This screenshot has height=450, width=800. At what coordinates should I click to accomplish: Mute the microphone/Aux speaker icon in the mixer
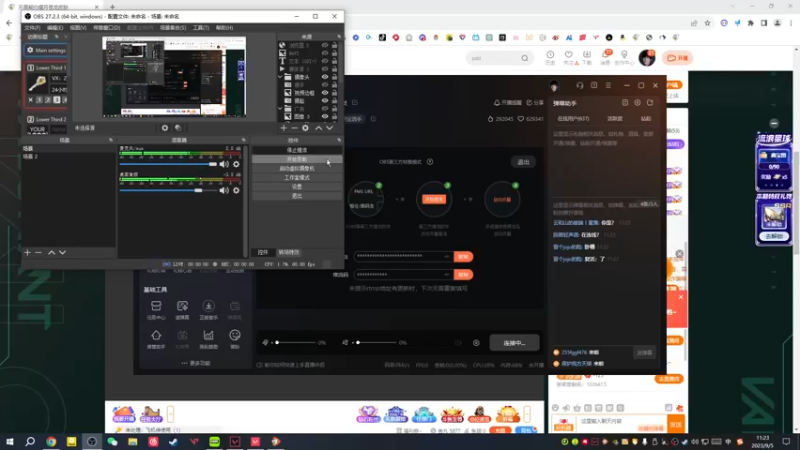(x=224, y=164)
